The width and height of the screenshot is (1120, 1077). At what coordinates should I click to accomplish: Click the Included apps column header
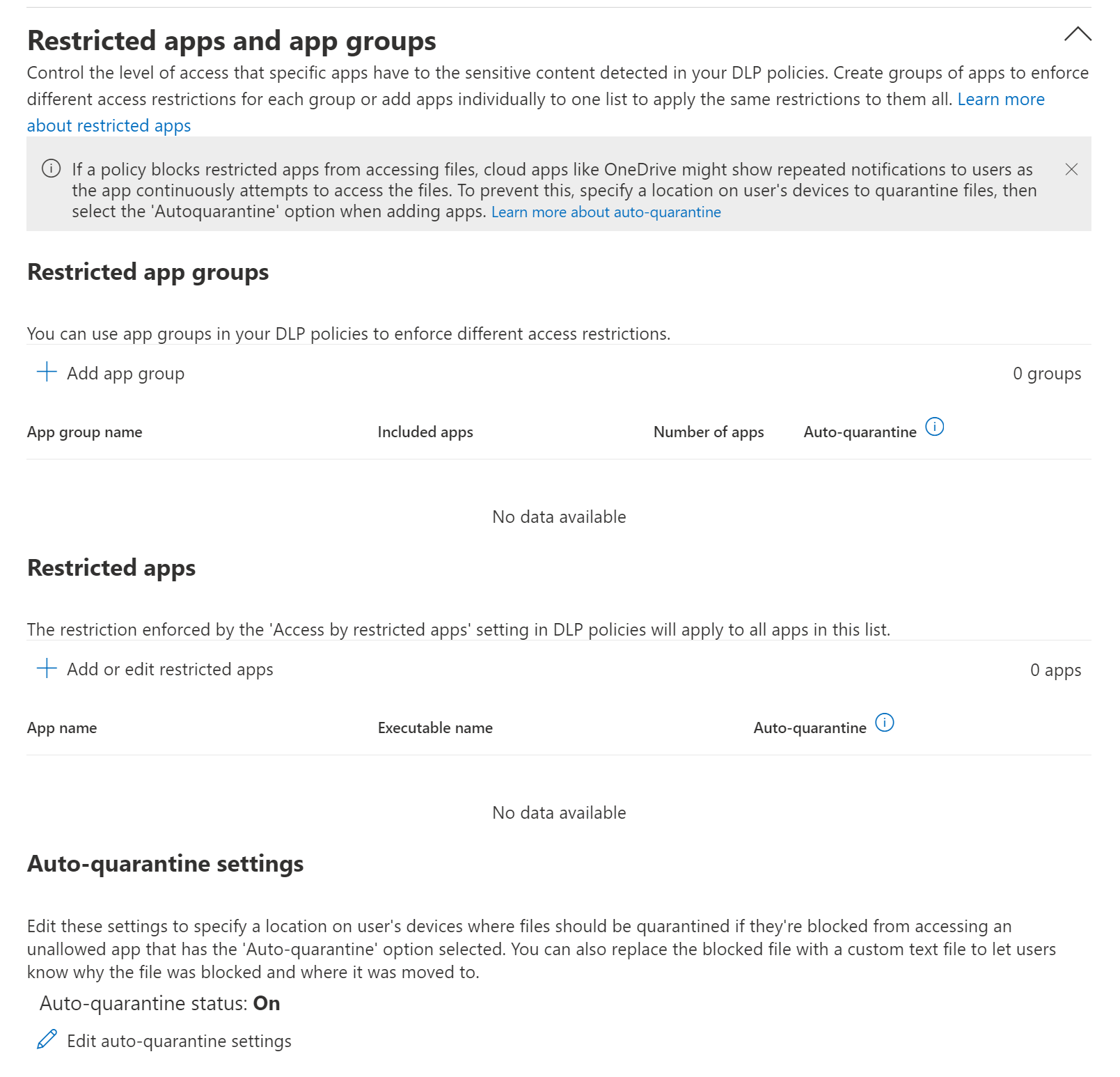pos(425,432)
